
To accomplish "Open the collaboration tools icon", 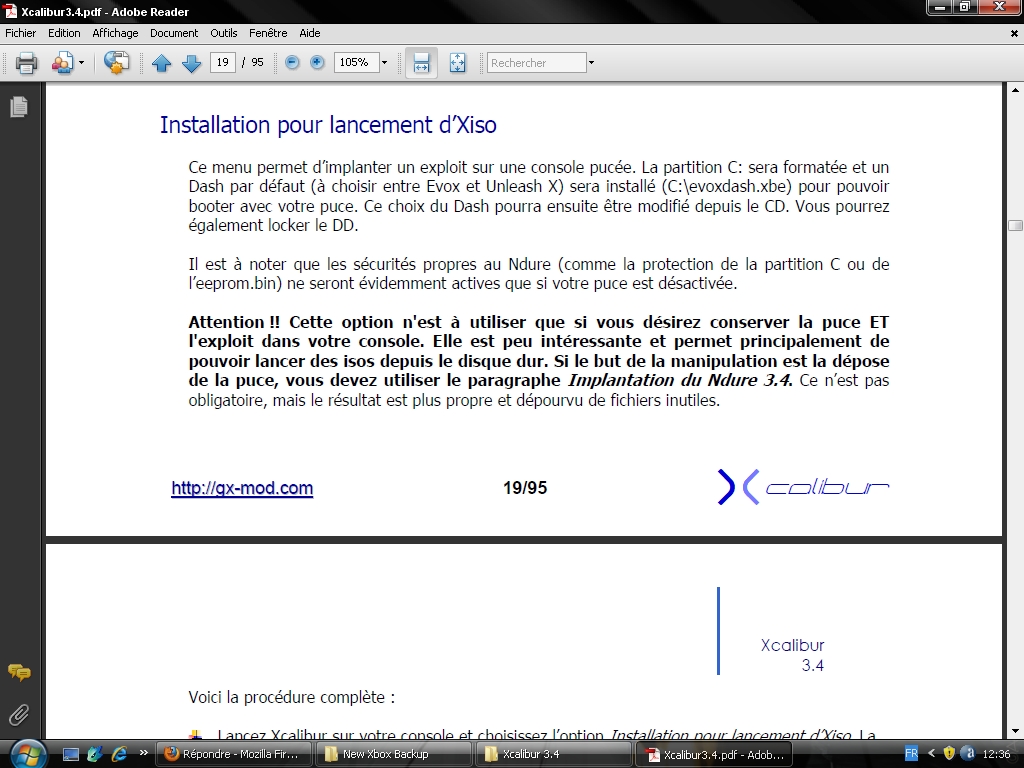I will tap(63, 63).
